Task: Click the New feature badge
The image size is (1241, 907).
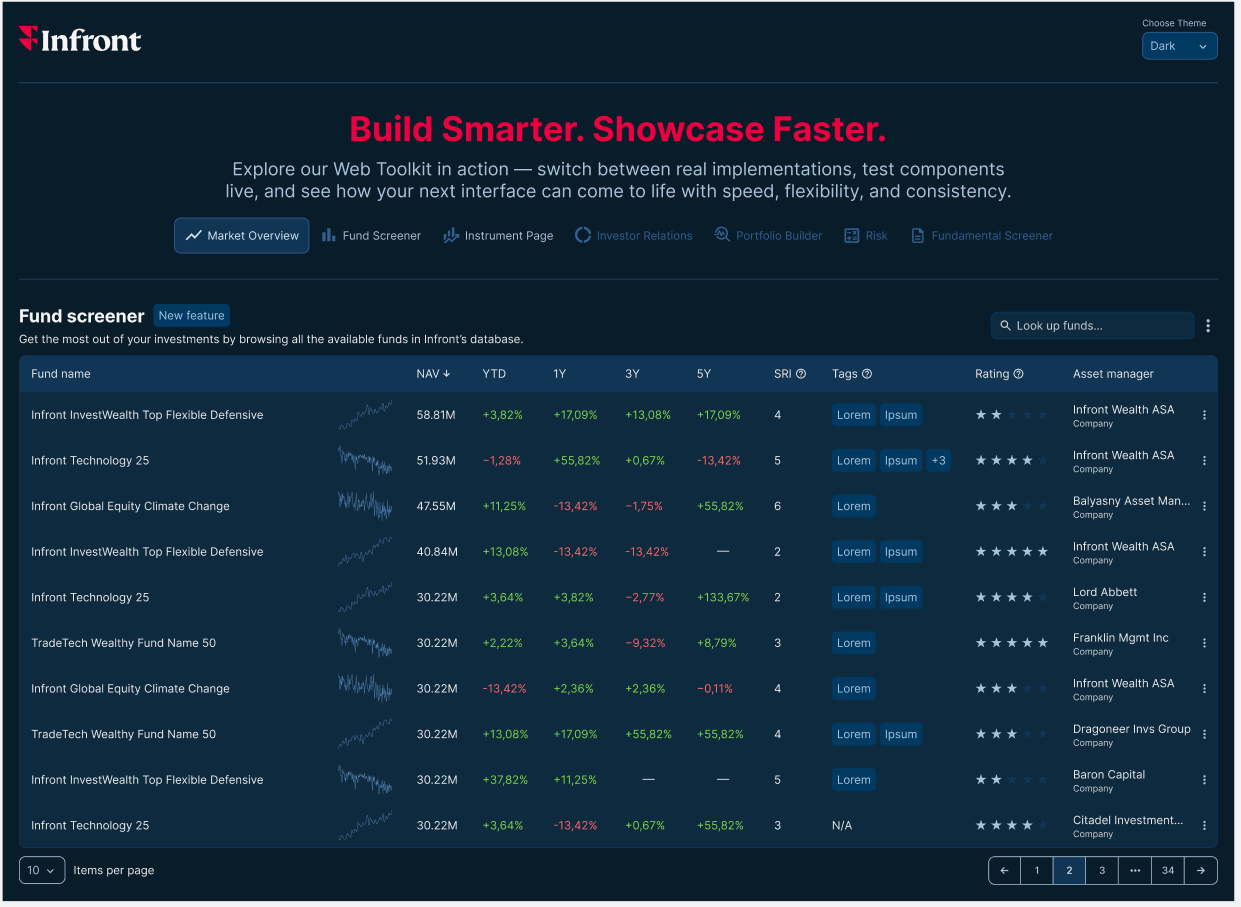Action: [191, 316]
